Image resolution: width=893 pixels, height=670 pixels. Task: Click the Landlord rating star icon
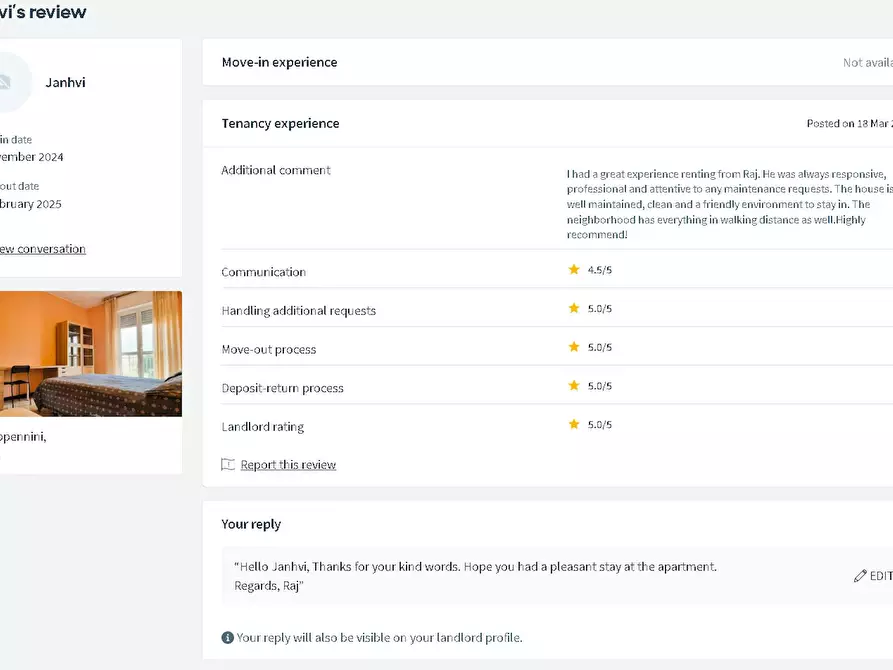(x=574, y=425)
